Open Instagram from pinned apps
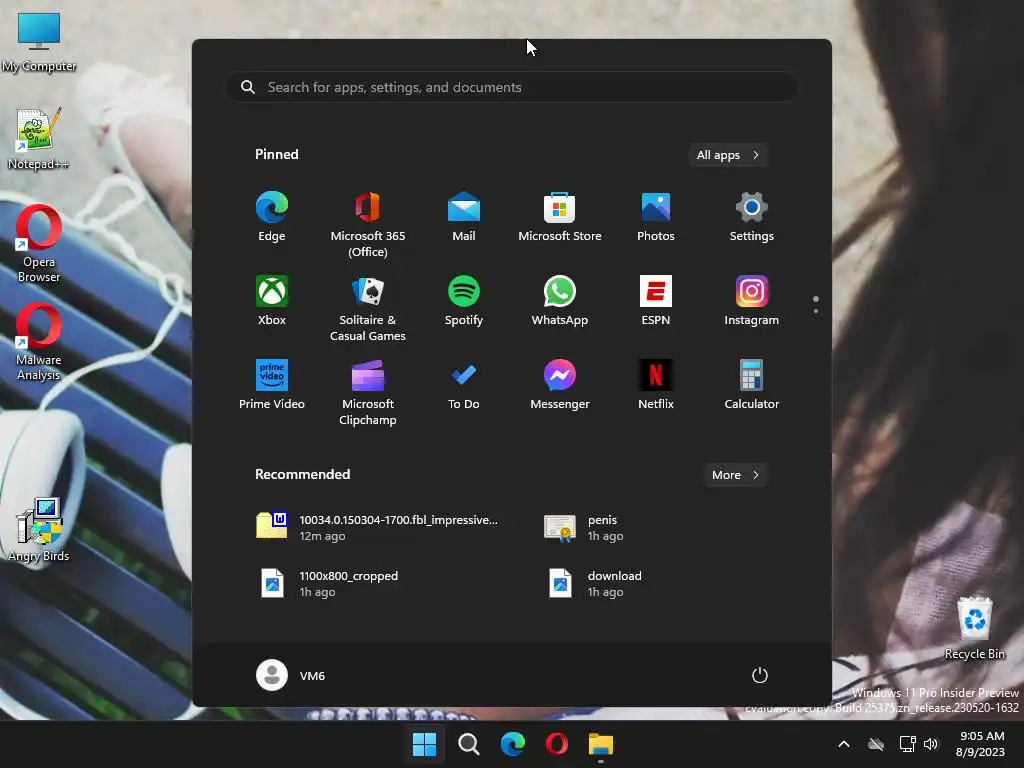This screenshot has width=1024, height=768. coord(752,301)
